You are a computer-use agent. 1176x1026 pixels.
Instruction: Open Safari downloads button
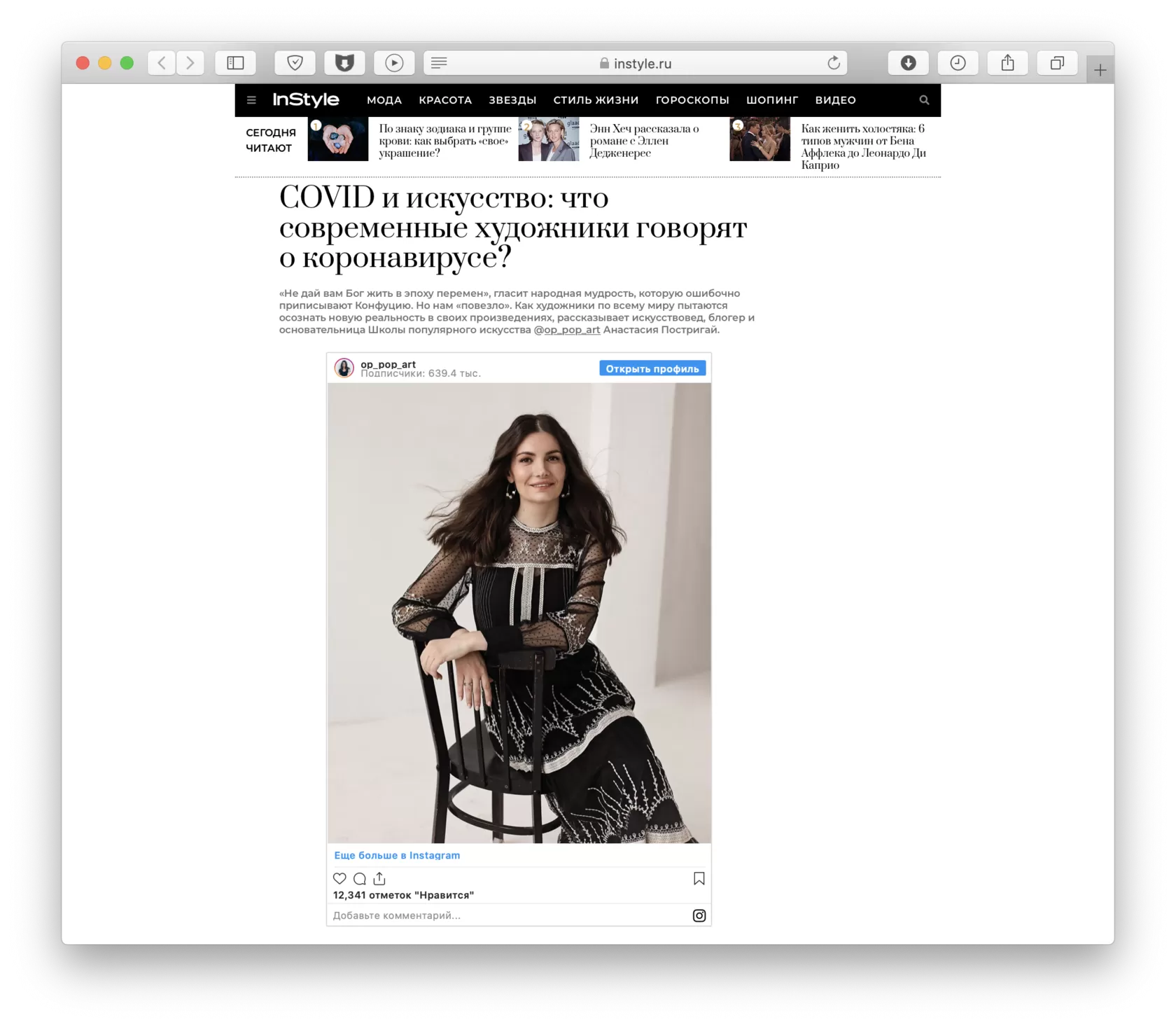908,63
